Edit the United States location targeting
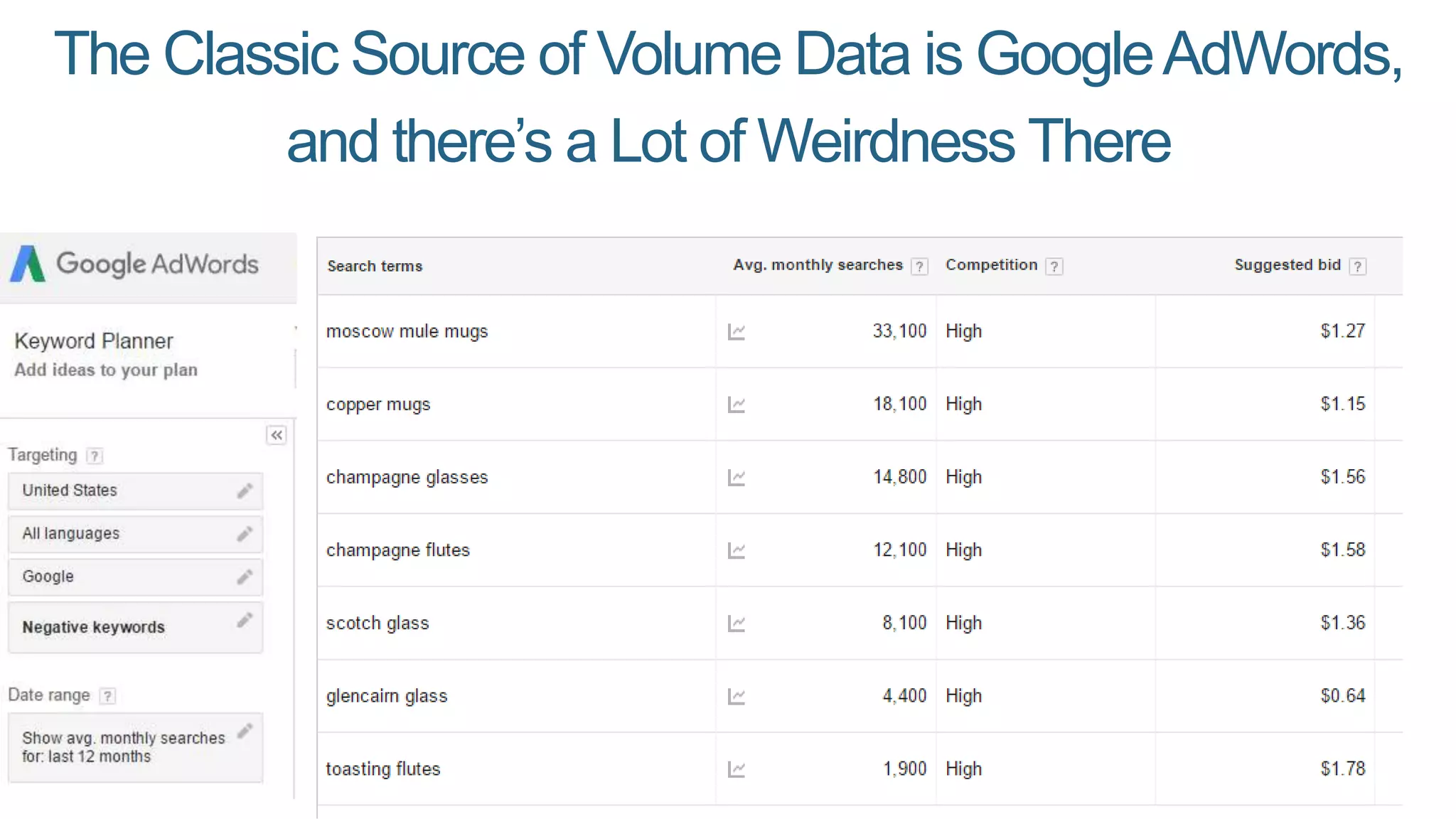Screen dimensions: 1456x819 245,491
